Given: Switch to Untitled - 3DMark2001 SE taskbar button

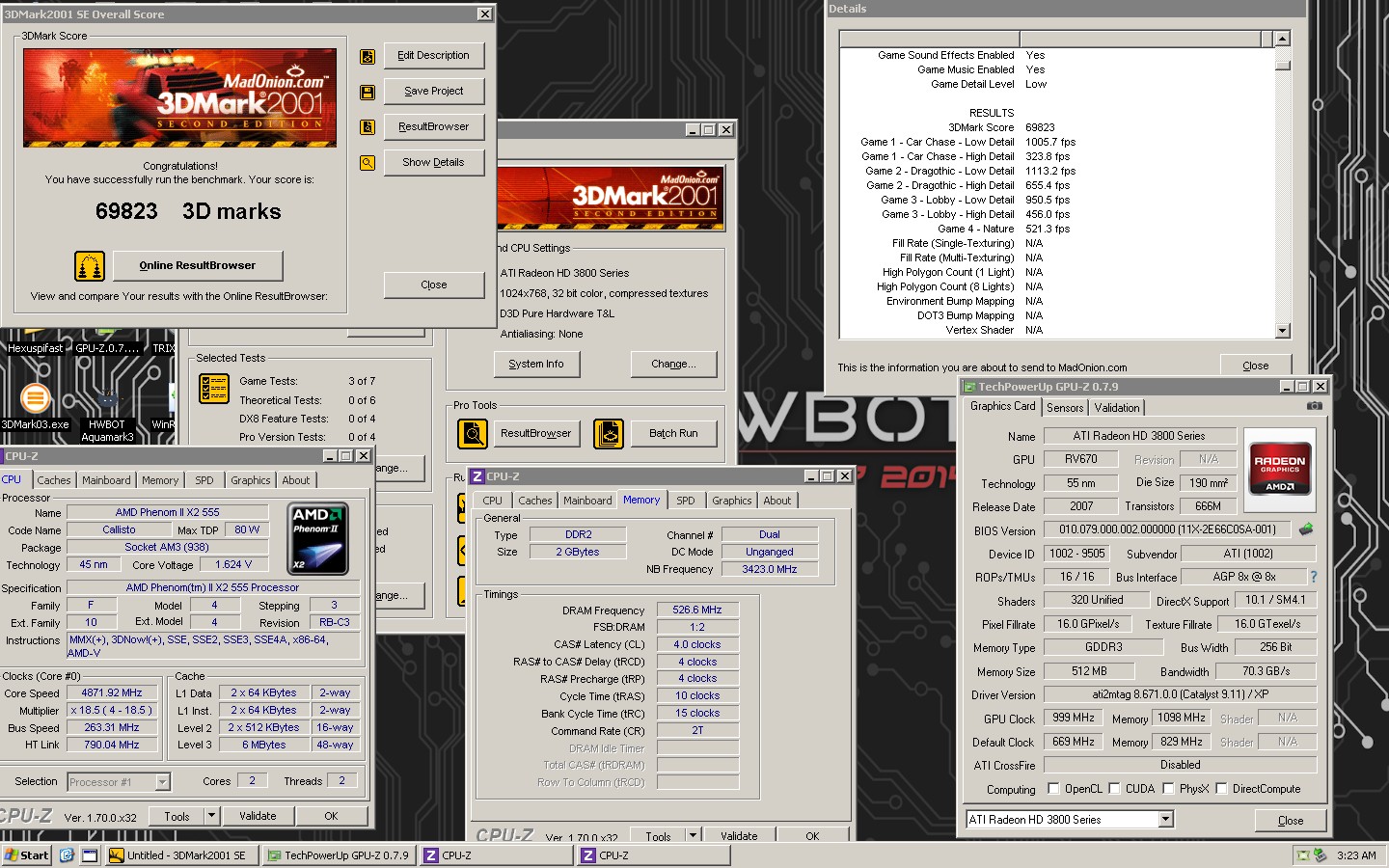Looking at the screenshot, I should (181, 855).
